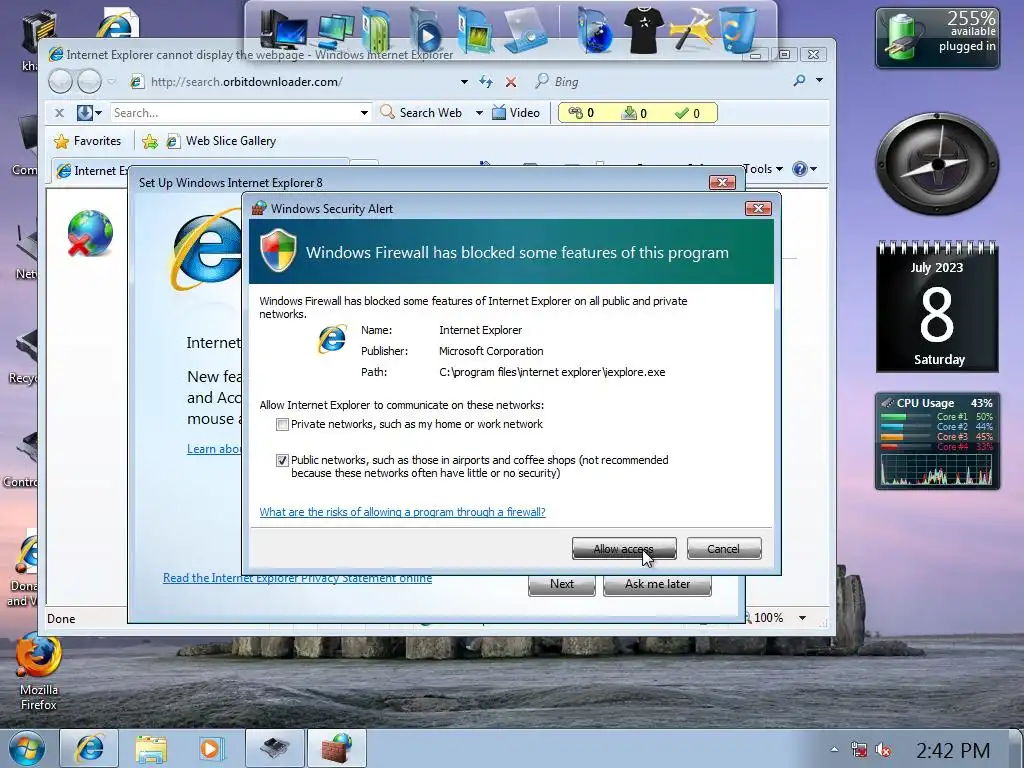Open the media player folder in dock
Screen dimensions: 1024x768
click(426, 30)
